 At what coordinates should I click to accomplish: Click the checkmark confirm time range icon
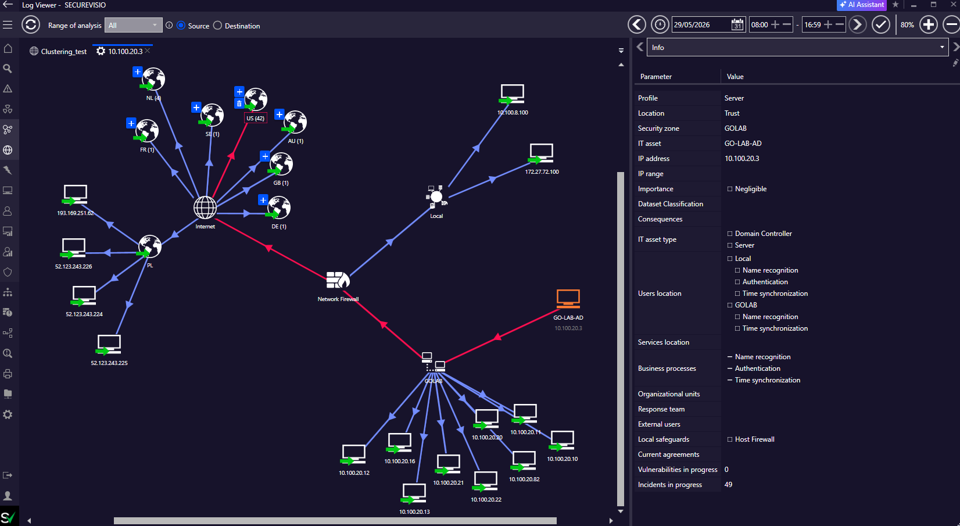880,25
